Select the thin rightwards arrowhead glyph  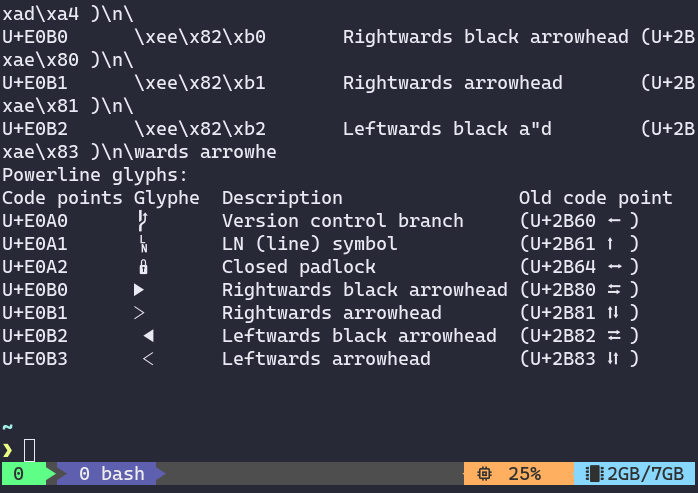(140, 313)
